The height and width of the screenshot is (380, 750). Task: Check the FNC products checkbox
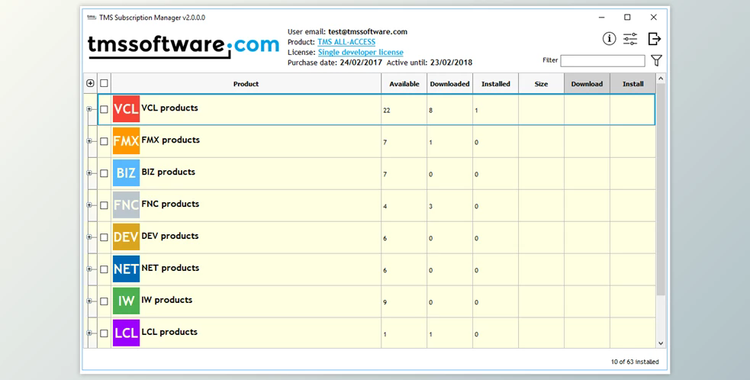pyautogui.click(x=104, y=205)
